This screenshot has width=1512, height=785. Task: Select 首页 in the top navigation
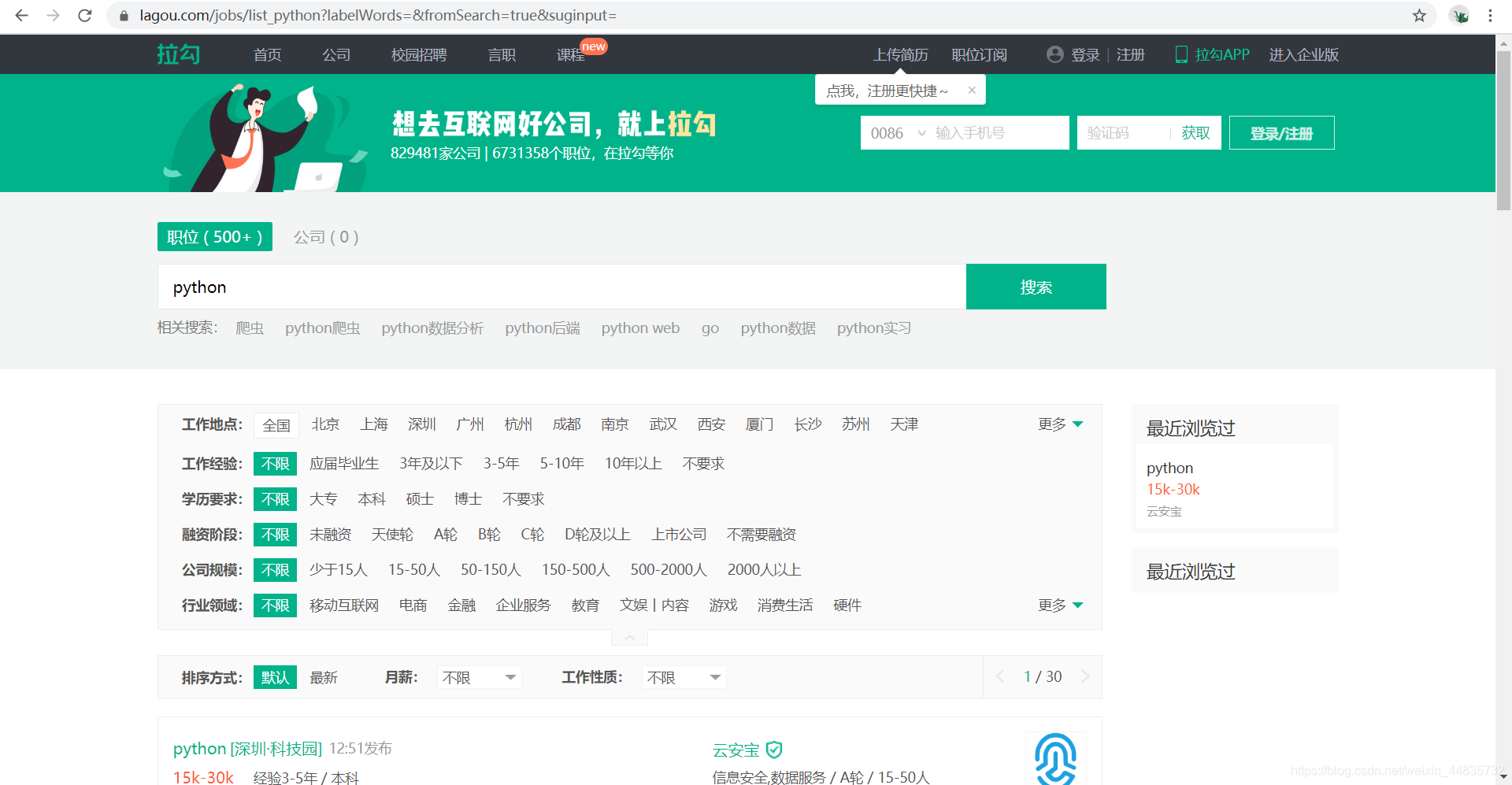click(267, 54)
